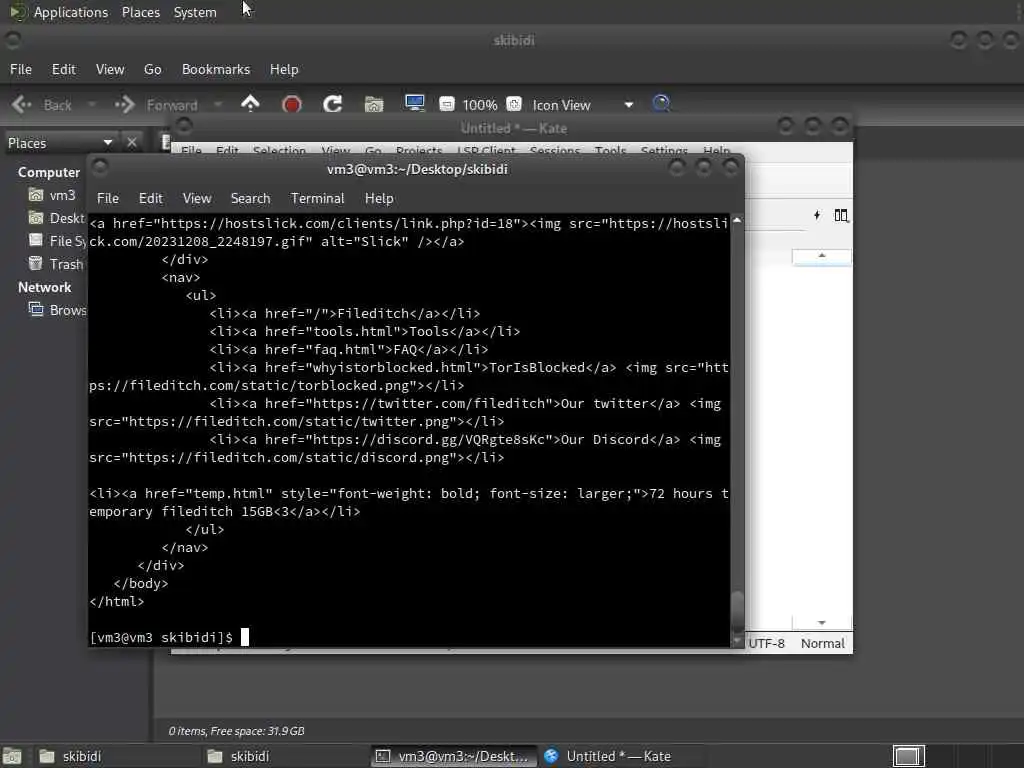Screen dimensions: 1024x768
Task: Reload the current folder view
Action: click(x=332, y=104)
